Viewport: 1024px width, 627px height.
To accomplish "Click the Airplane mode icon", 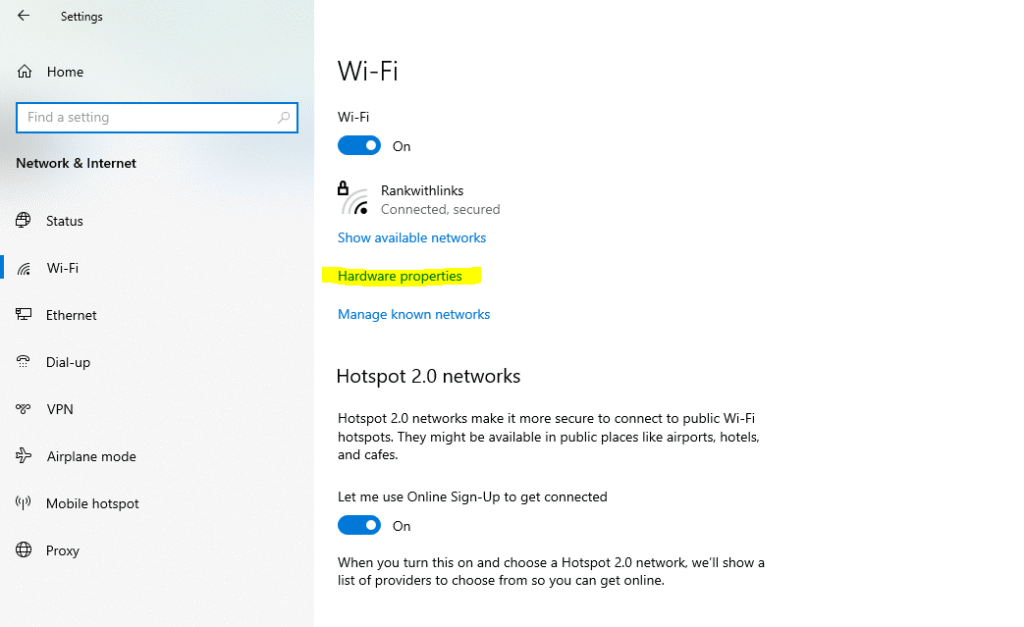I will [24, 456].
